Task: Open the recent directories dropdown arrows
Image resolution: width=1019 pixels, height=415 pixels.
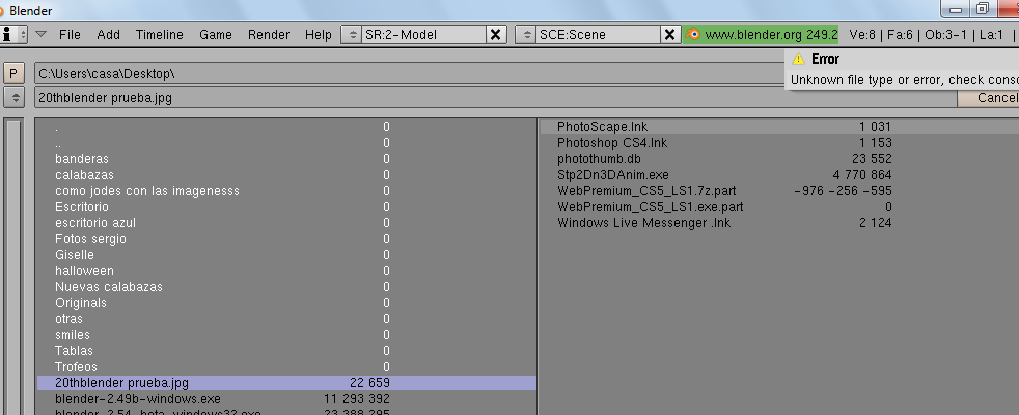Action: 14,97
